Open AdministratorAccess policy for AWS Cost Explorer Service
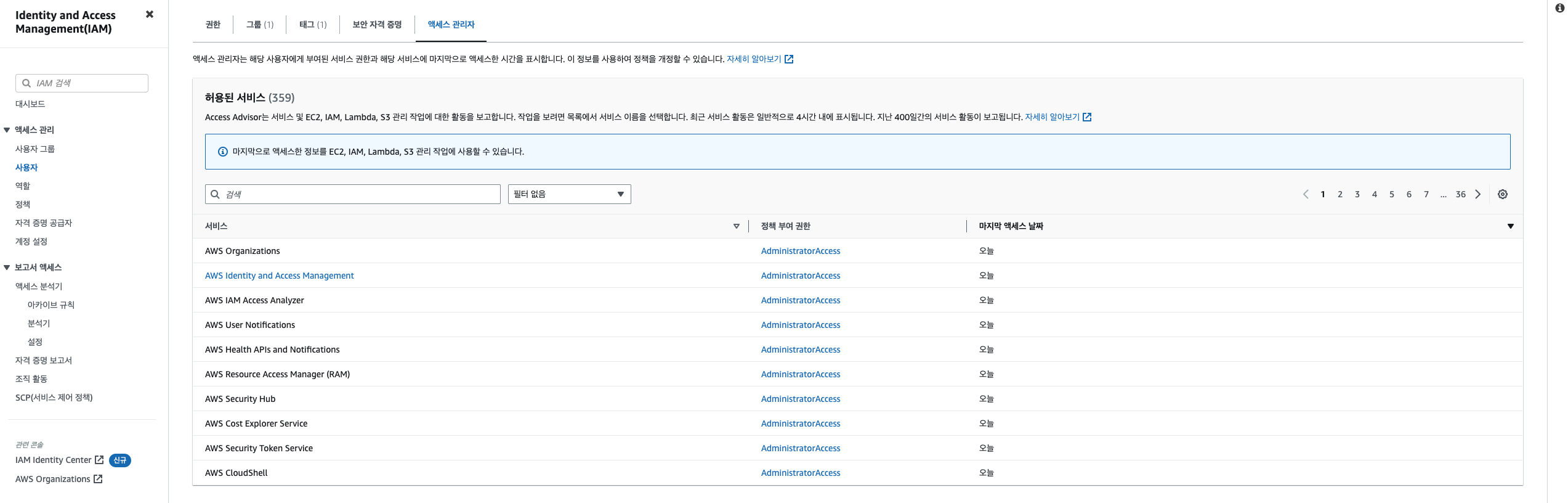This screenshot has height=503, width=1568. pyautogui.click(x=801, y=423)
